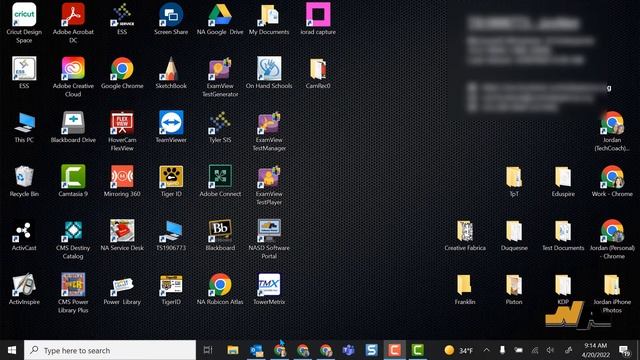Open CMS Power Library Plus shortcut
The width and height of the screenshot is (640, 360).
(x=73, y=293)
